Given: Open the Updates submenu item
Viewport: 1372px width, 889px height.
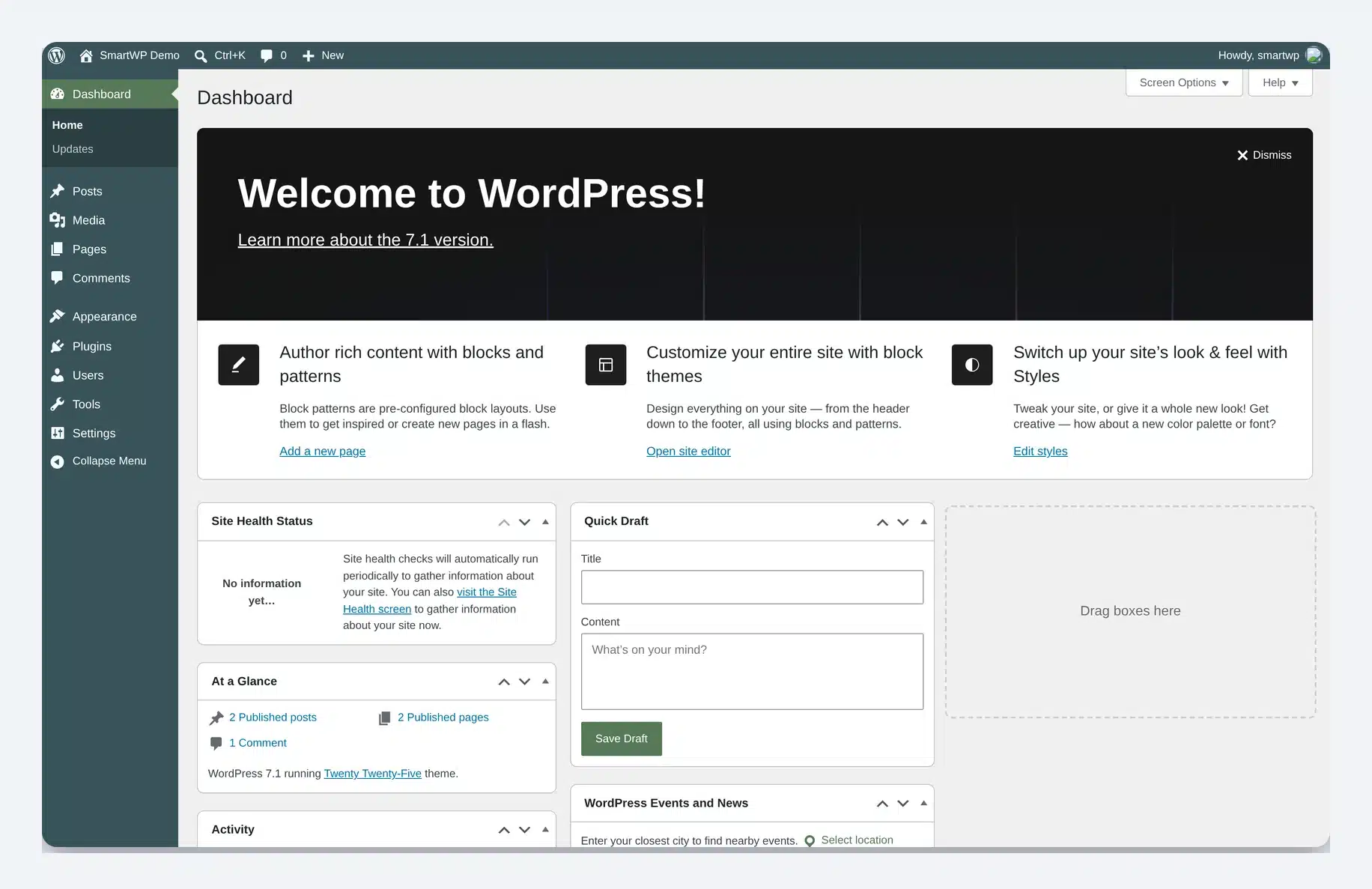Looking at the screenshot, I should point(73,149).
